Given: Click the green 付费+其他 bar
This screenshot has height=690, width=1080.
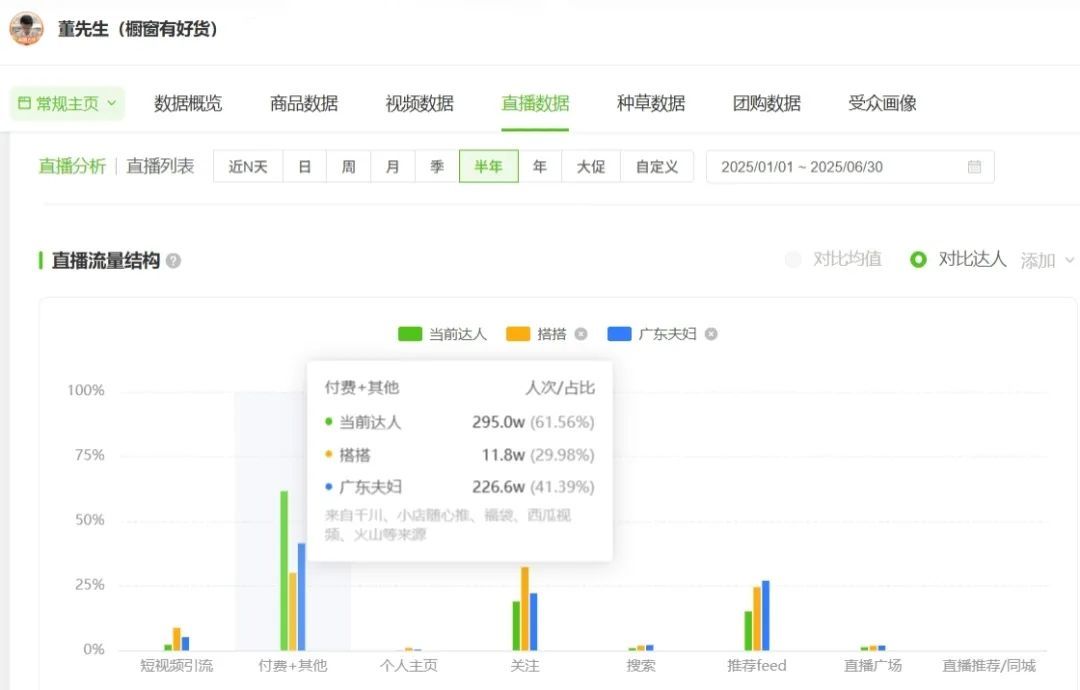Looking at the screenshot, I should (284, 571).
